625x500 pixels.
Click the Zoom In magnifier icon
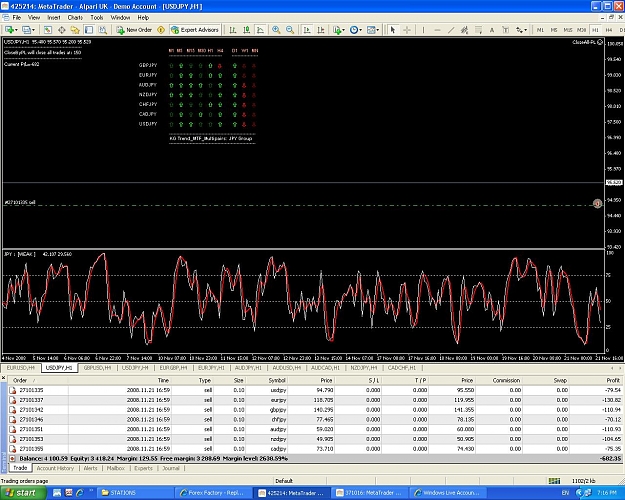point(276,30)
